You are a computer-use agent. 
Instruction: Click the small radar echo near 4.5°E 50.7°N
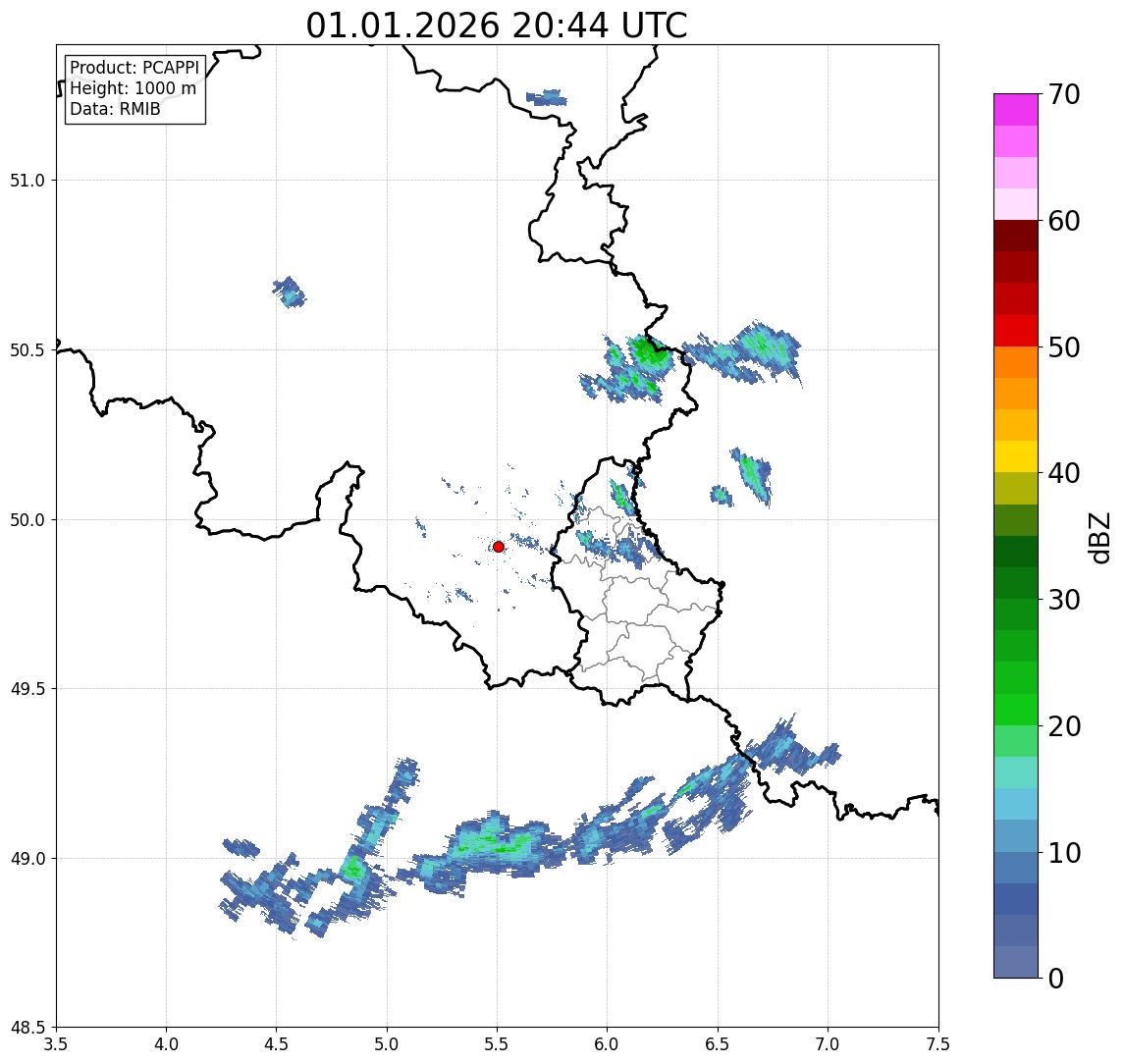pos(290,293)
